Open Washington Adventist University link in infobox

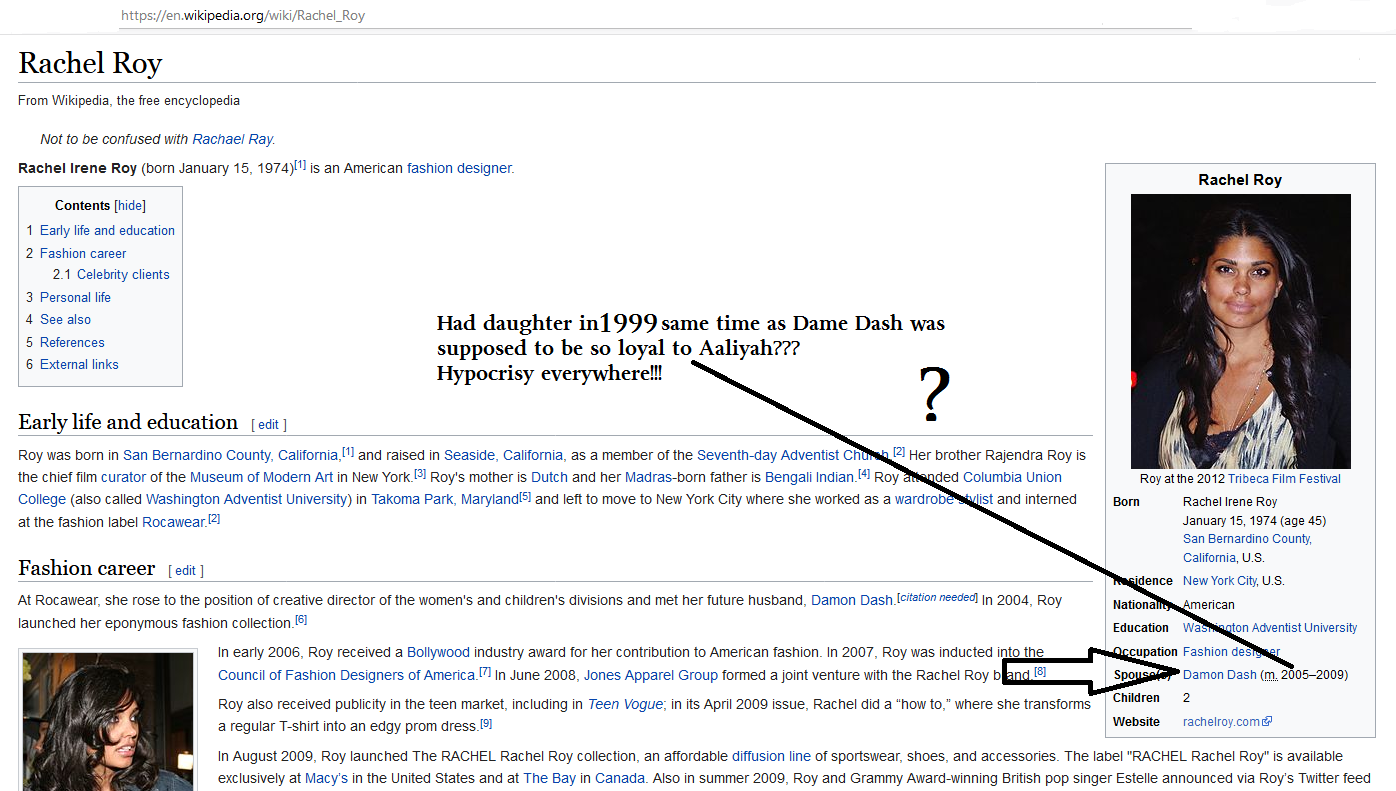click(1270, 628)
